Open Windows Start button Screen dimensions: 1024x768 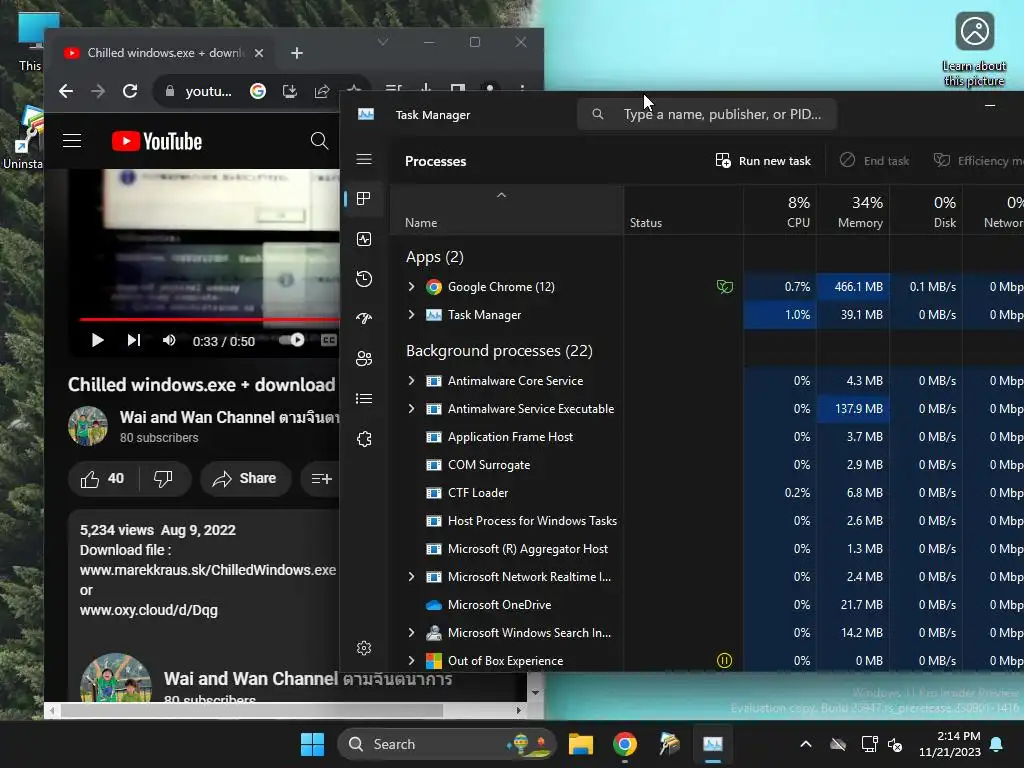312,744
